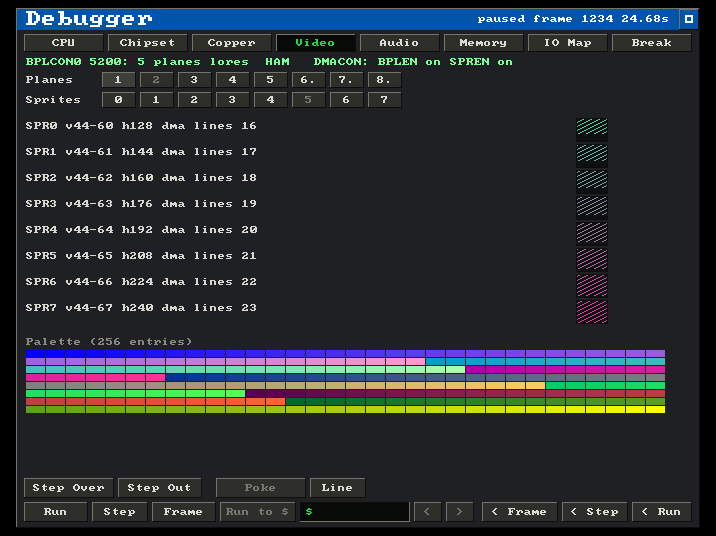The width and height of the screenshot is (716, 536).
Task: Click the forward Step button
Action: point(120,512)
